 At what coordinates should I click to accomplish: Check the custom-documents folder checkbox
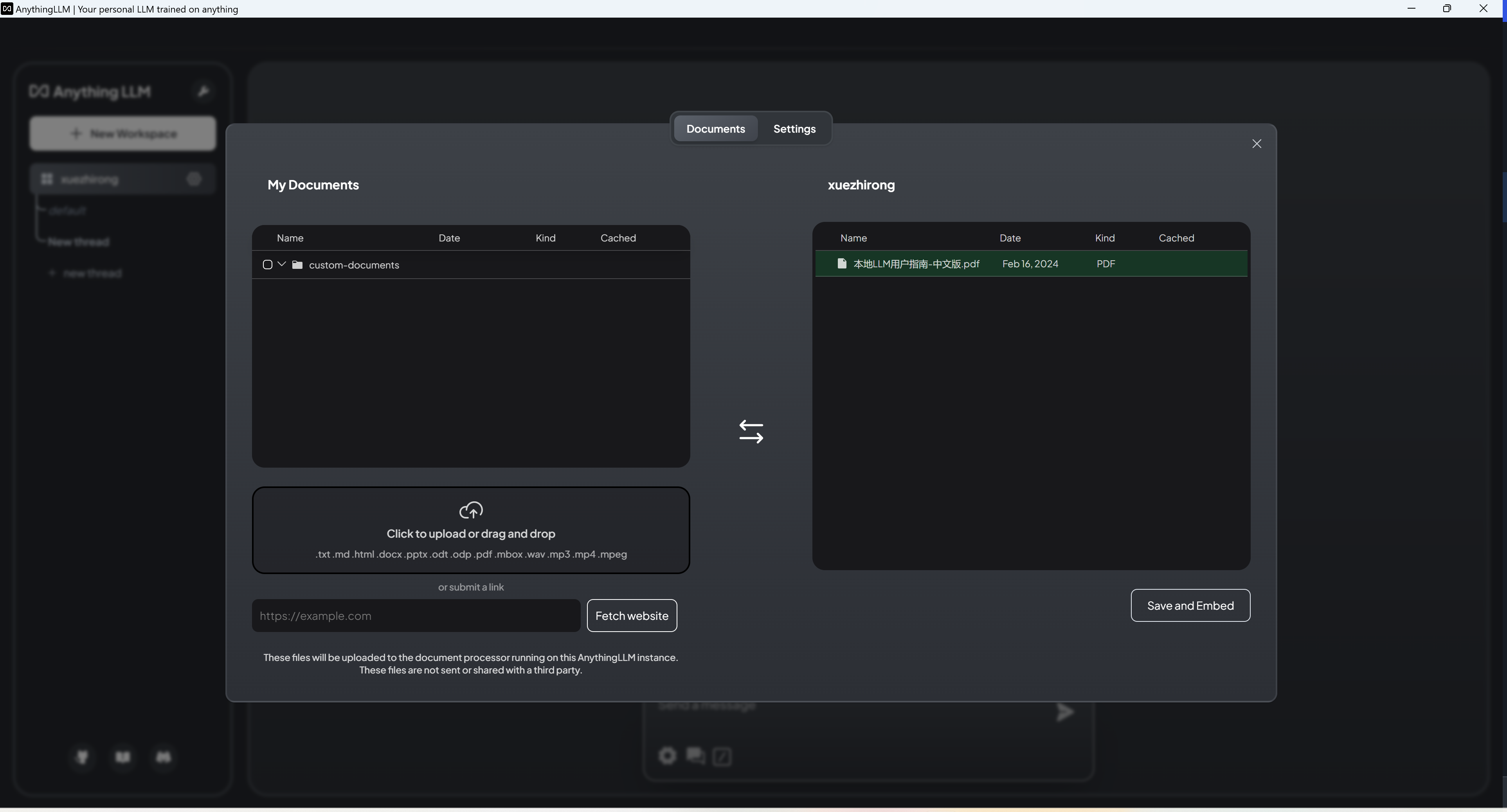(x=267, y=265)
